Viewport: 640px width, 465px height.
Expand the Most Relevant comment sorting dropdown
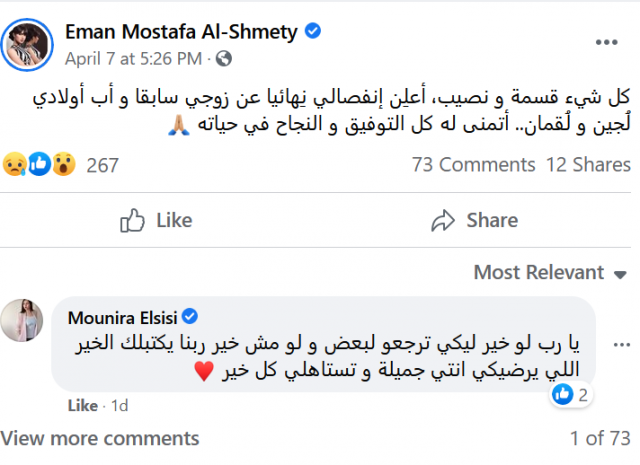tap(548, 272)
